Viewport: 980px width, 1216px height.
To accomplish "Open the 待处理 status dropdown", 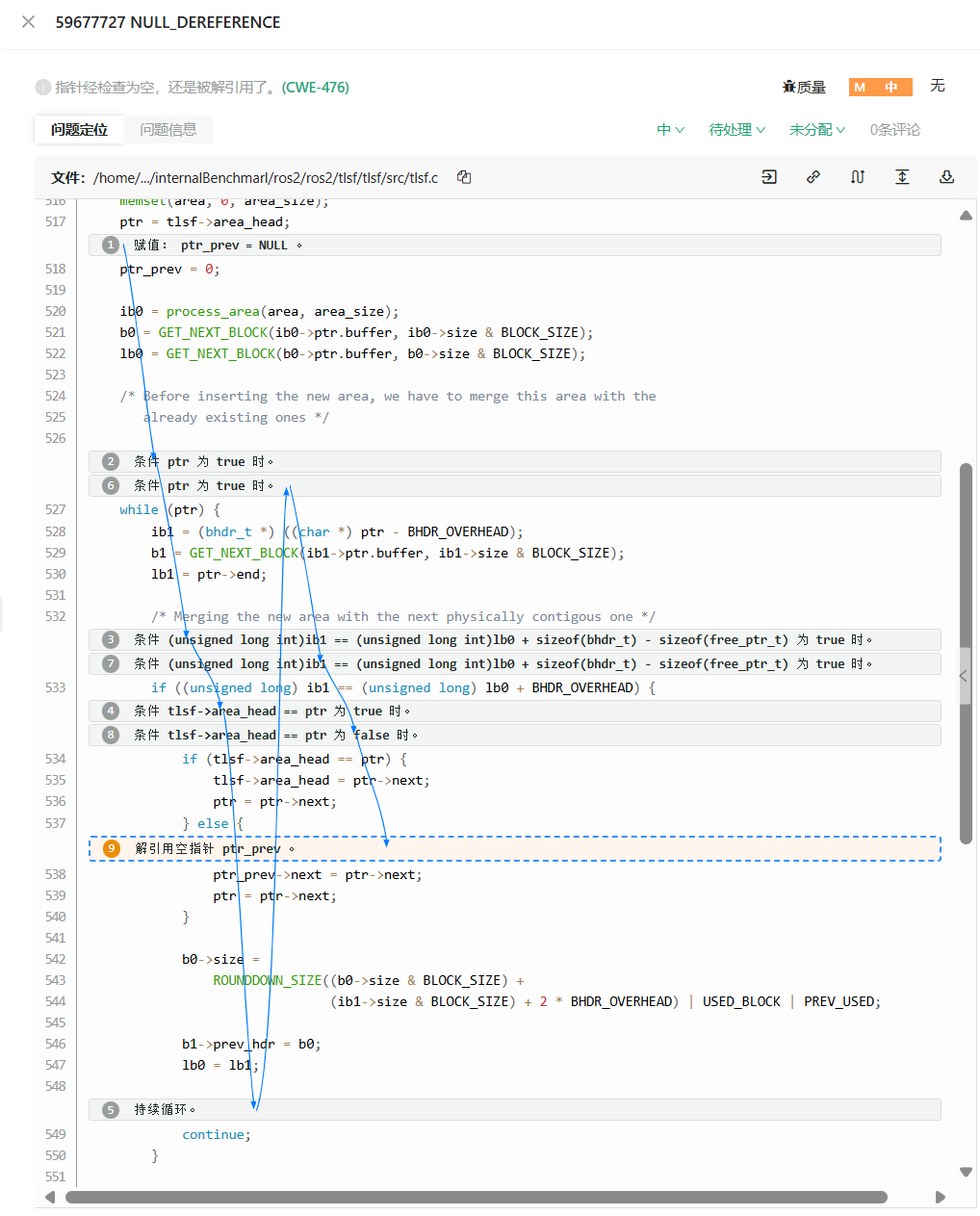I will pos(737,130).
